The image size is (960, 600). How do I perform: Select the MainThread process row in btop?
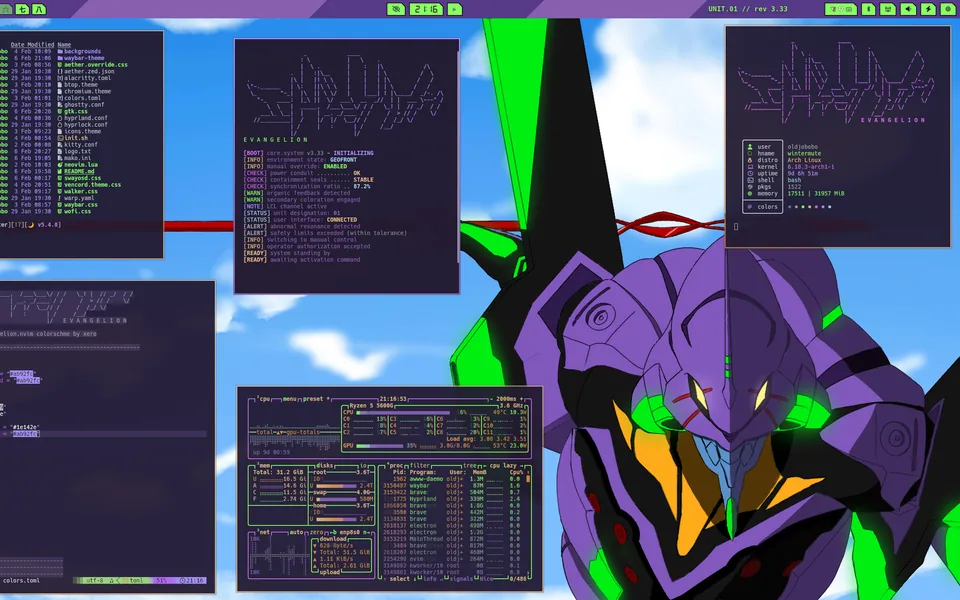(453, 539)
